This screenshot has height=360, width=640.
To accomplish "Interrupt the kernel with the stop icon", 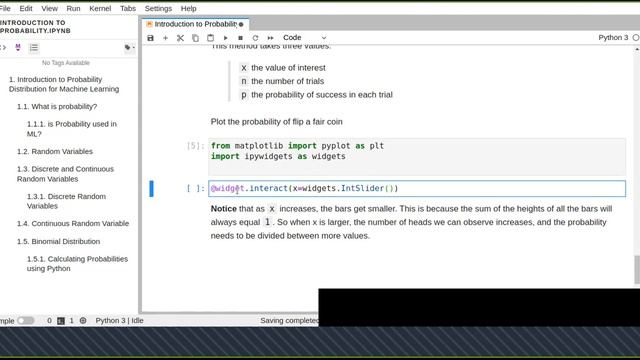I will tap(240, 38).
